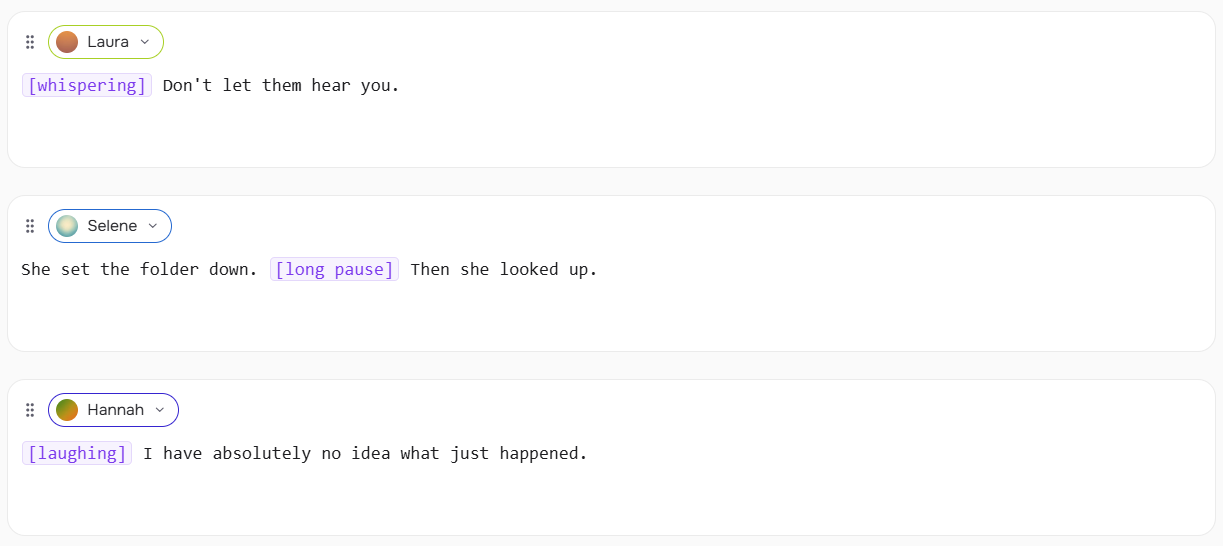Click the drag handle beside Hannah

pyautogui.click(x=30, y=410)
